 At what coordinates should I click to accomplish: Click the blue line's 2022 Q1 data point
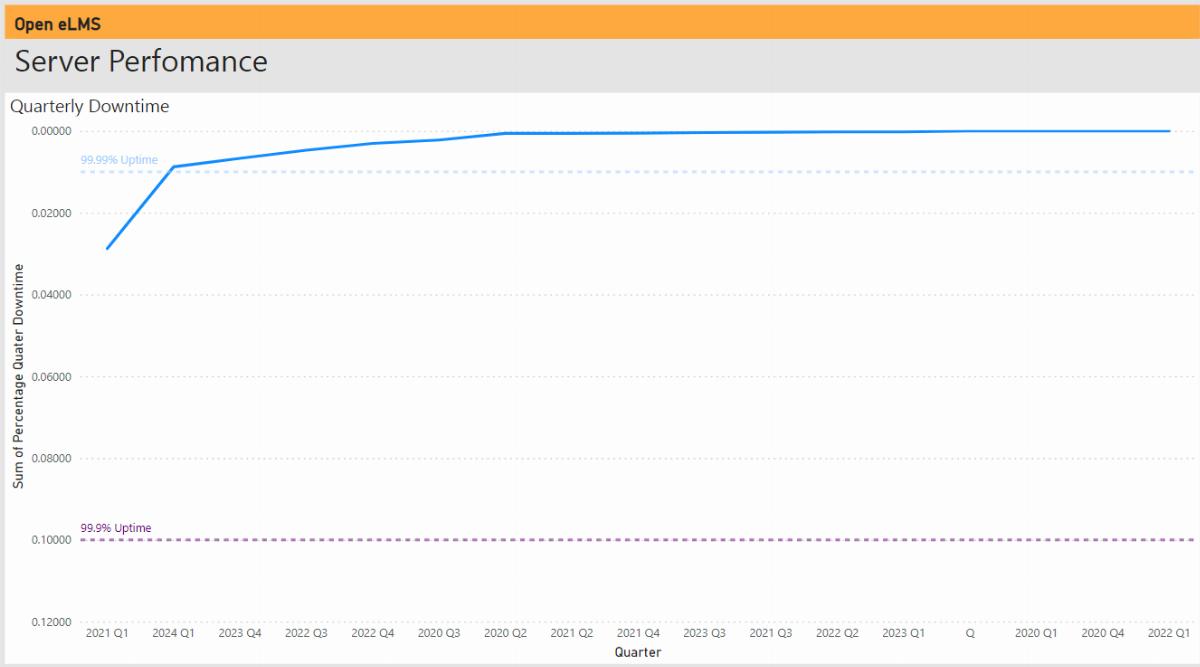click(1169, 131)
